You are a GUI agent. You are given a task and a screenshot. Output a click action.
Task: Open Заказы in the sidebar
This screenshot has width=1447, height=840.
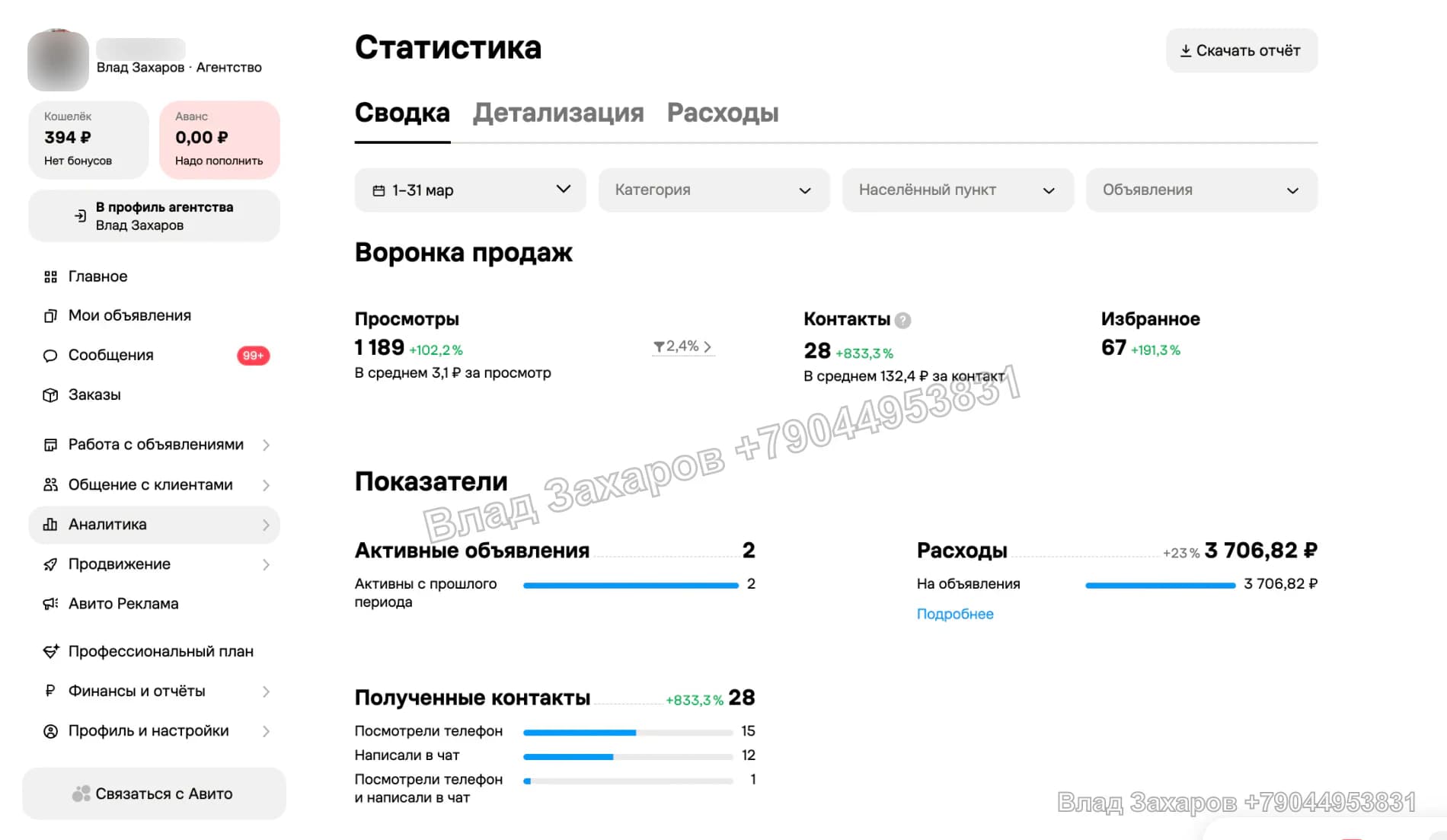pyautogui.click(x=154, y=395)
